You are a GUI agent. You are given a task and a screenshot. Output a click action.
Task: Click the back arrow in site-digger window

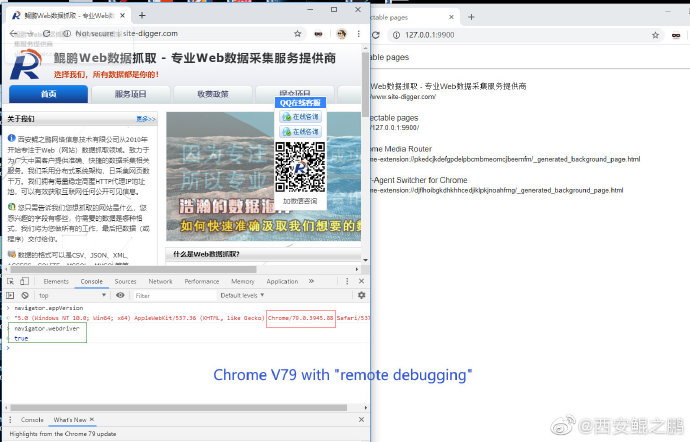click(14, 33)
